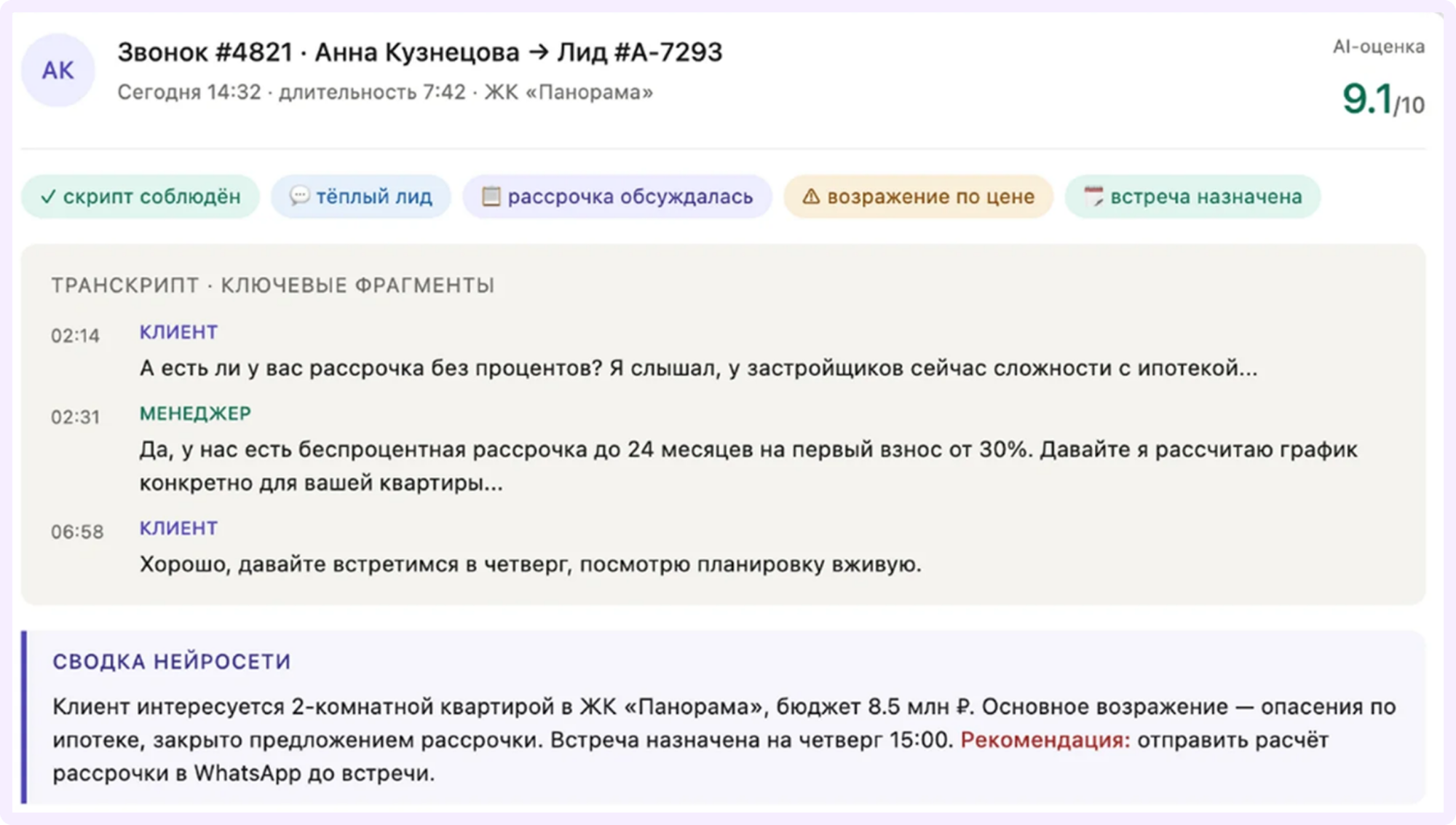Image resolution: width=1456 pixels, height=825 pixels.
Task: Click the checkmark icon in 'скрипт соблюдён' tag
Action: (48, 197)
